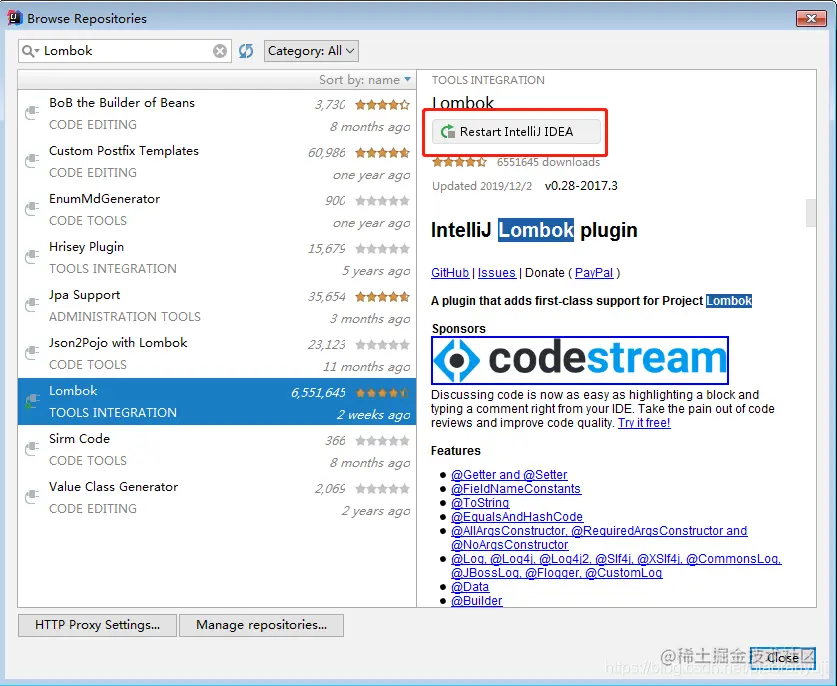Select the Jpa Support plugin
837x686 pixels.
[x=217, y=305]
